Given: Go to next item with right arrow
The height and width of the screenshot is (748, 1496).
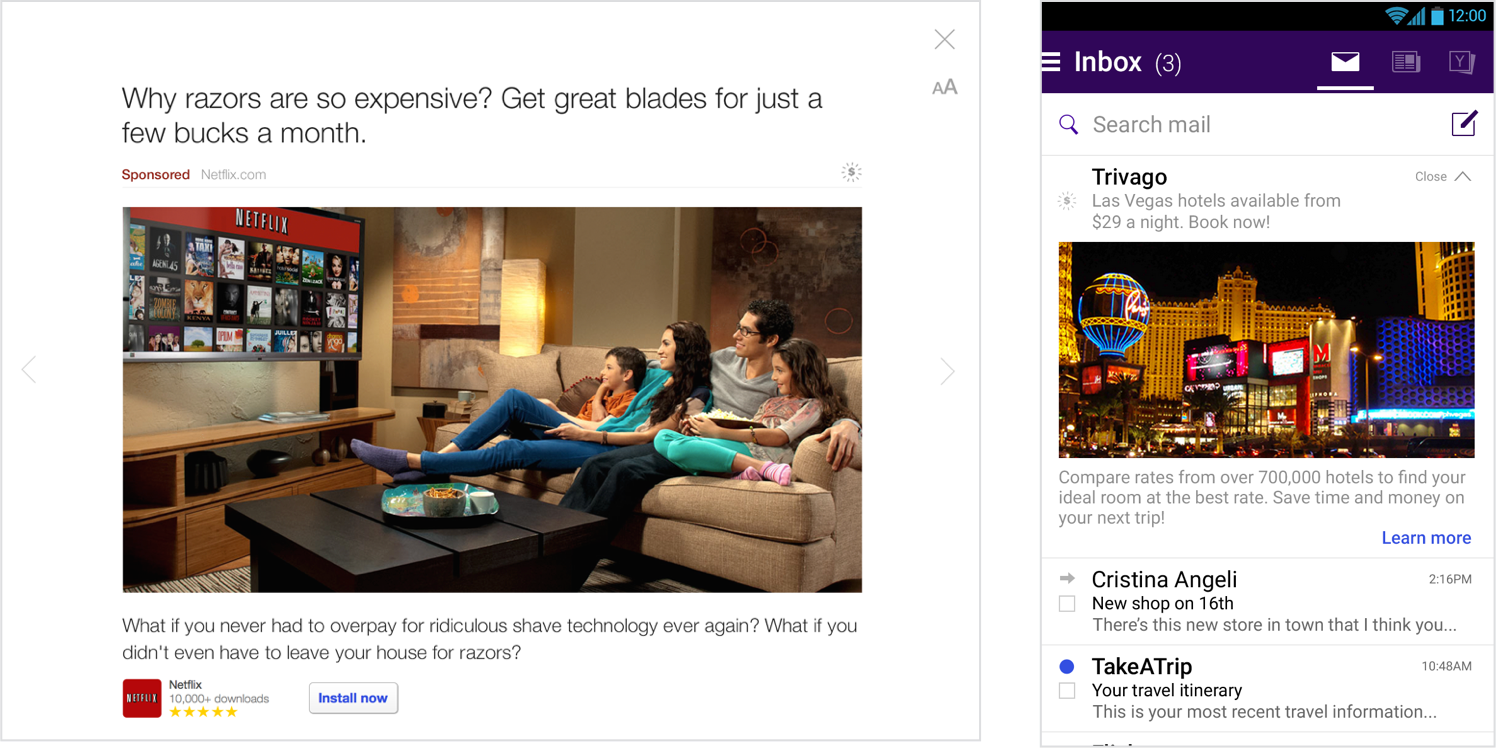Looking at the screenshot, I should pyautogui.click(x=947, y=371).
